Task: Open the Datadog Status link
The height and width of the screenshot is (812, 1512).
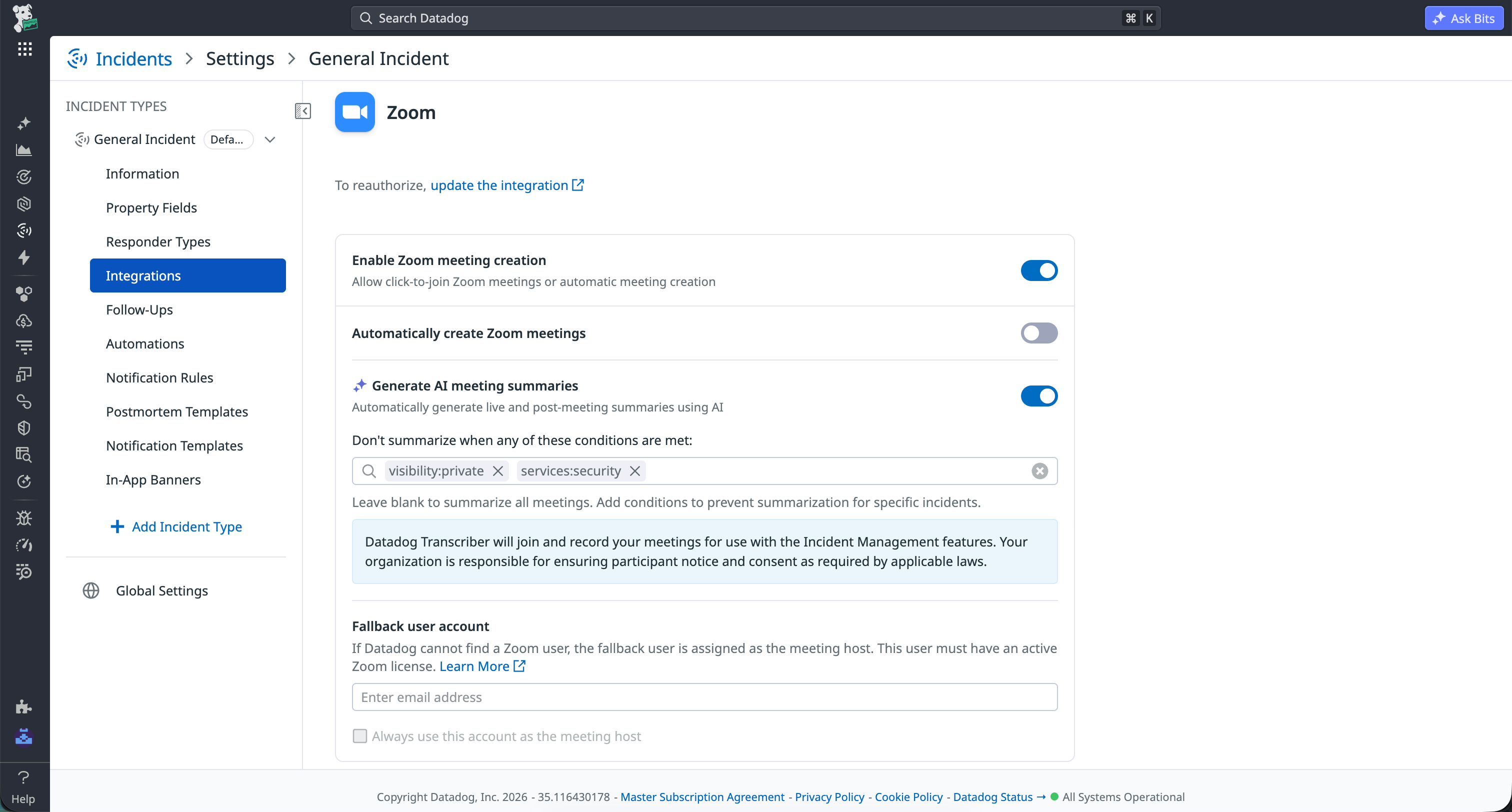Action: point(999,797)
